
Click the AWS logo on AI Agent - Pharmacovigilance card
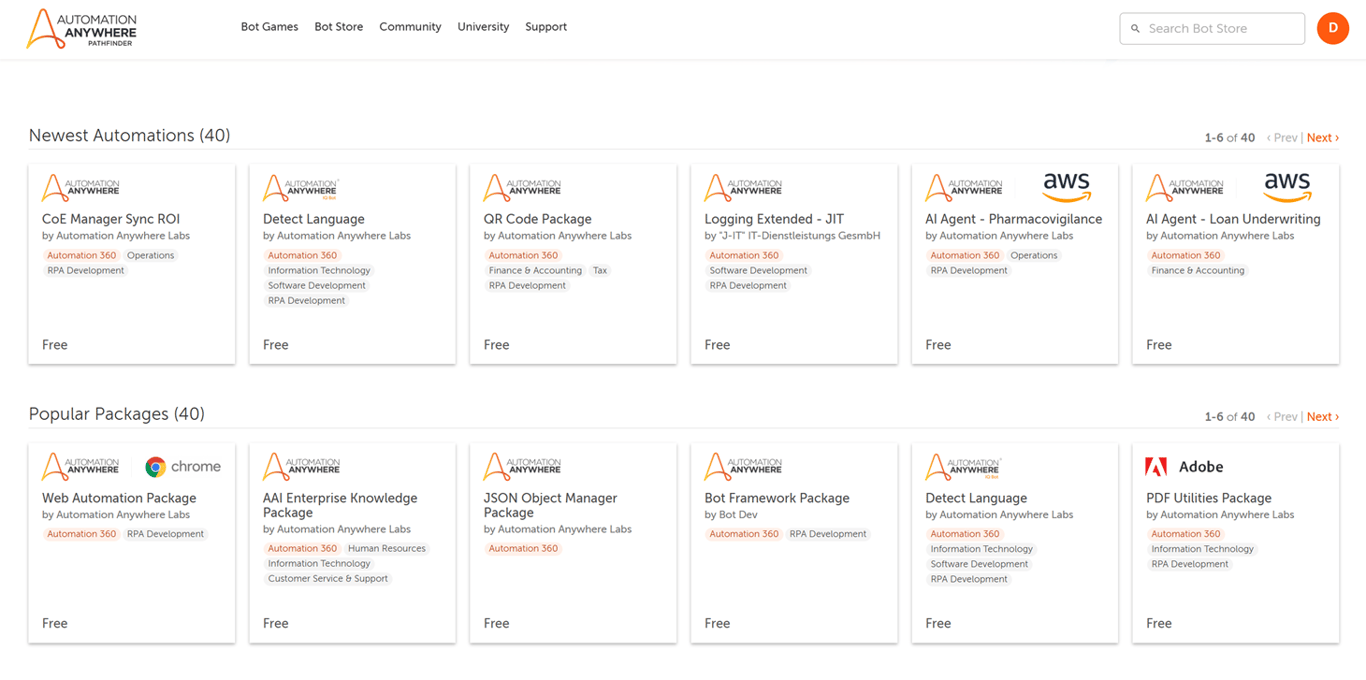[1066, 187]
